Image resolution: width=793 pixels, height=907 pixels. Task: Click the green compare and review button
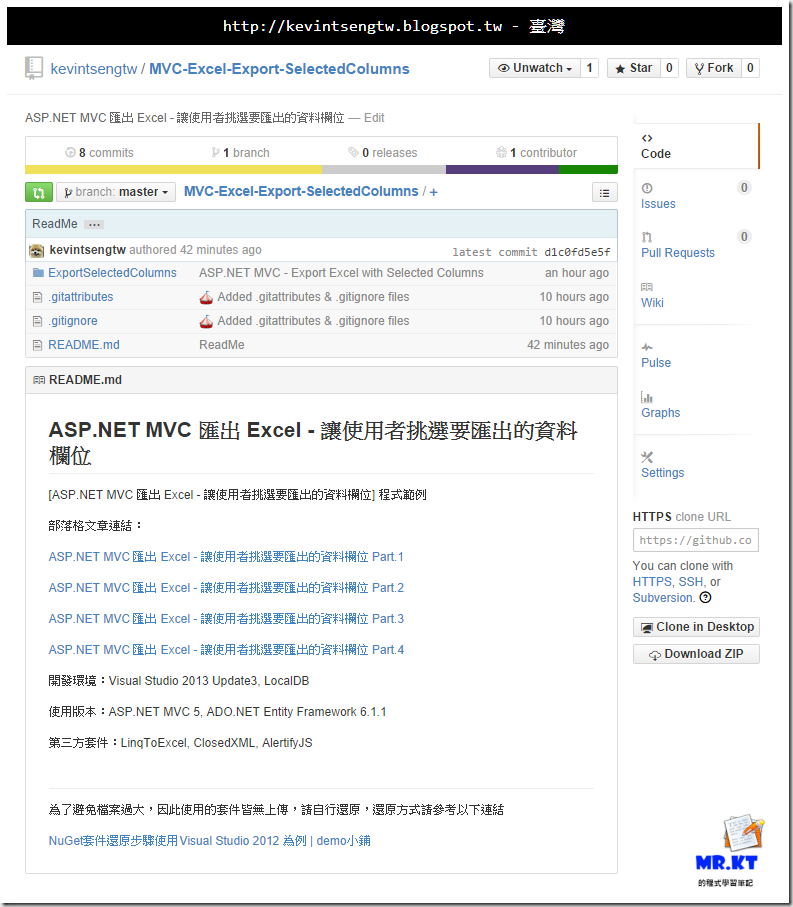pos(39,192)
